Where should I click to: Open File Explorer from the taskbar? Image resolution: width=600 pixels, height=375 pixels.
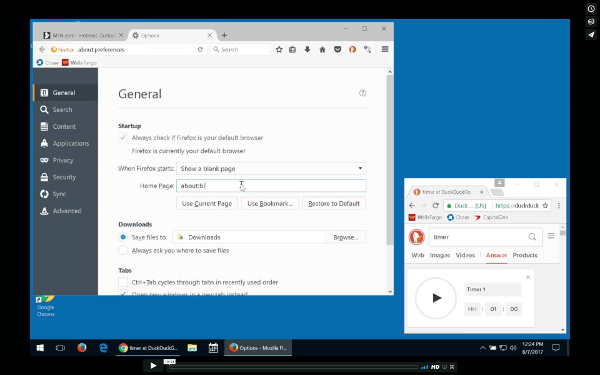click(192, 348)
